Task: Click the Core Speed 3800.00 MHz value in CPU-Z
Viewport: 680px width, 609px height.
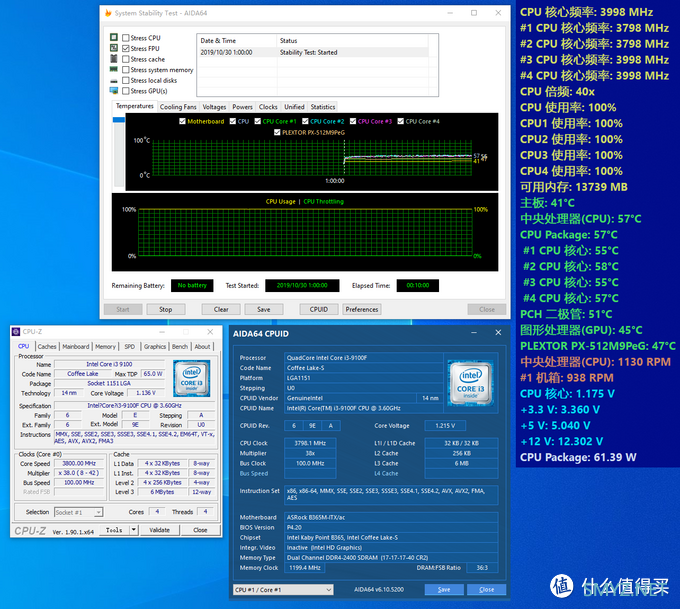Action: coord(79,463)
